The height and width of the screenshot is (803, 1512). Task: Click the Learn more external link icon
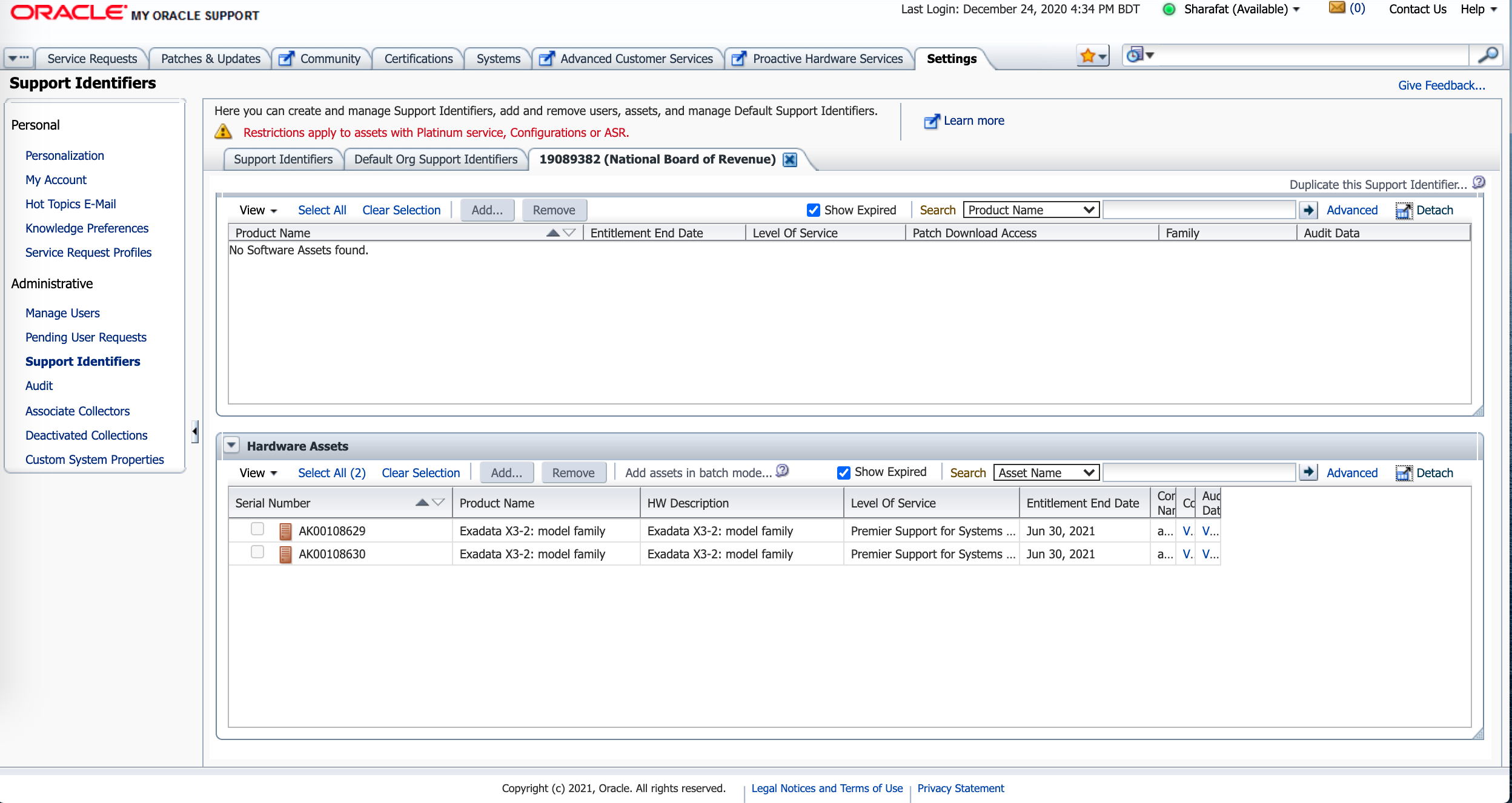pos(932,121)
